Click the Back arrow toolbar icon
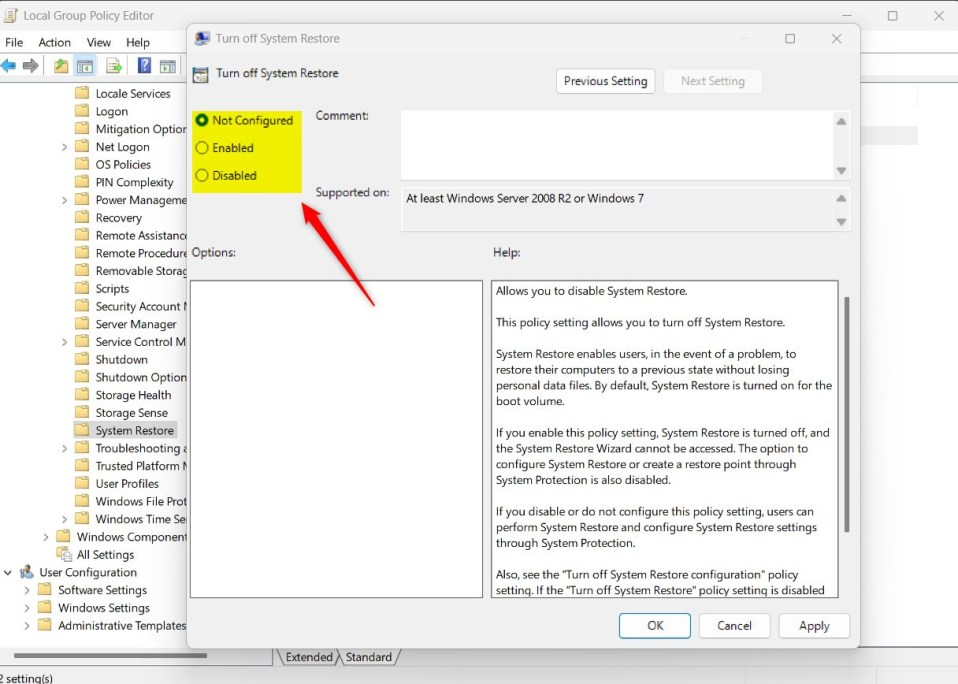Image resolution: width=958 pixels, height=684 pixels. click(9, 65)
